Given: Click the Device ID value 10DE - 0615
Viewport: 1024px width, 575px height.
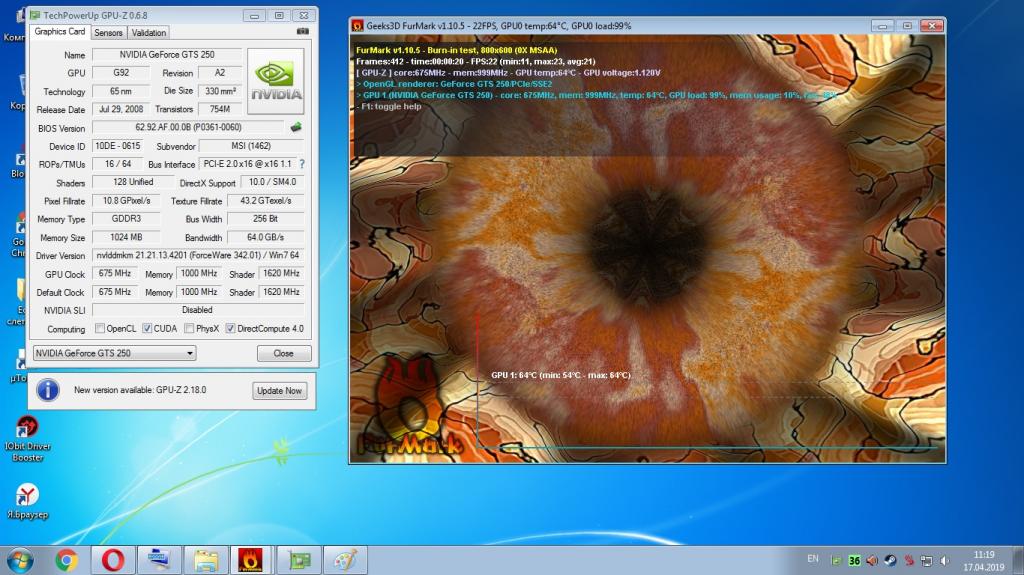Looking at the screenshot, I should point(118,146).
